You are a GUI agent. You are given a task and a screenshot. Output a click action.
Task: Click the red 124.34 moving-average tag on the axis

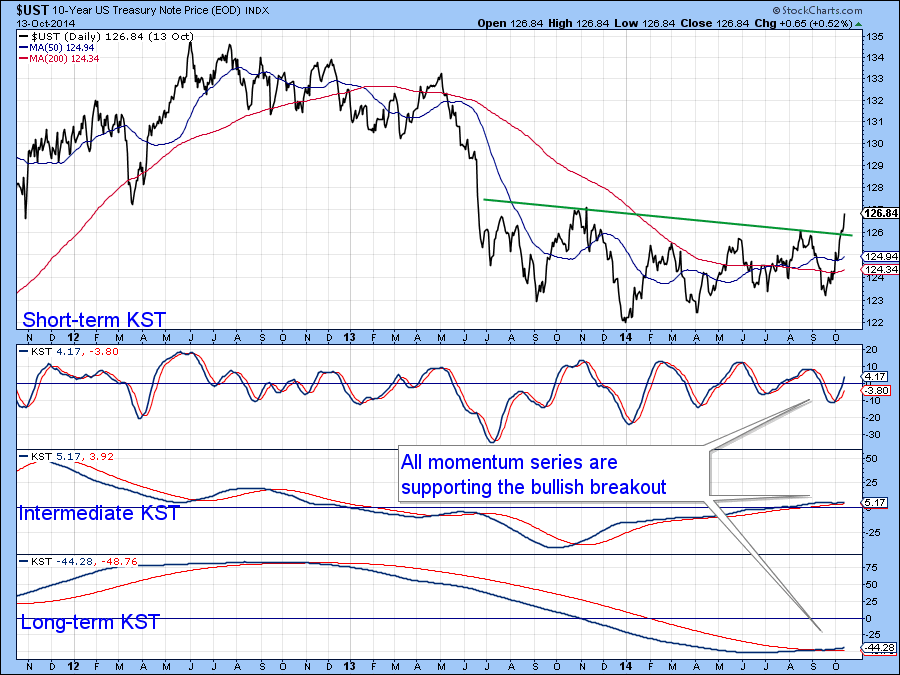click(x=880, y=269)
